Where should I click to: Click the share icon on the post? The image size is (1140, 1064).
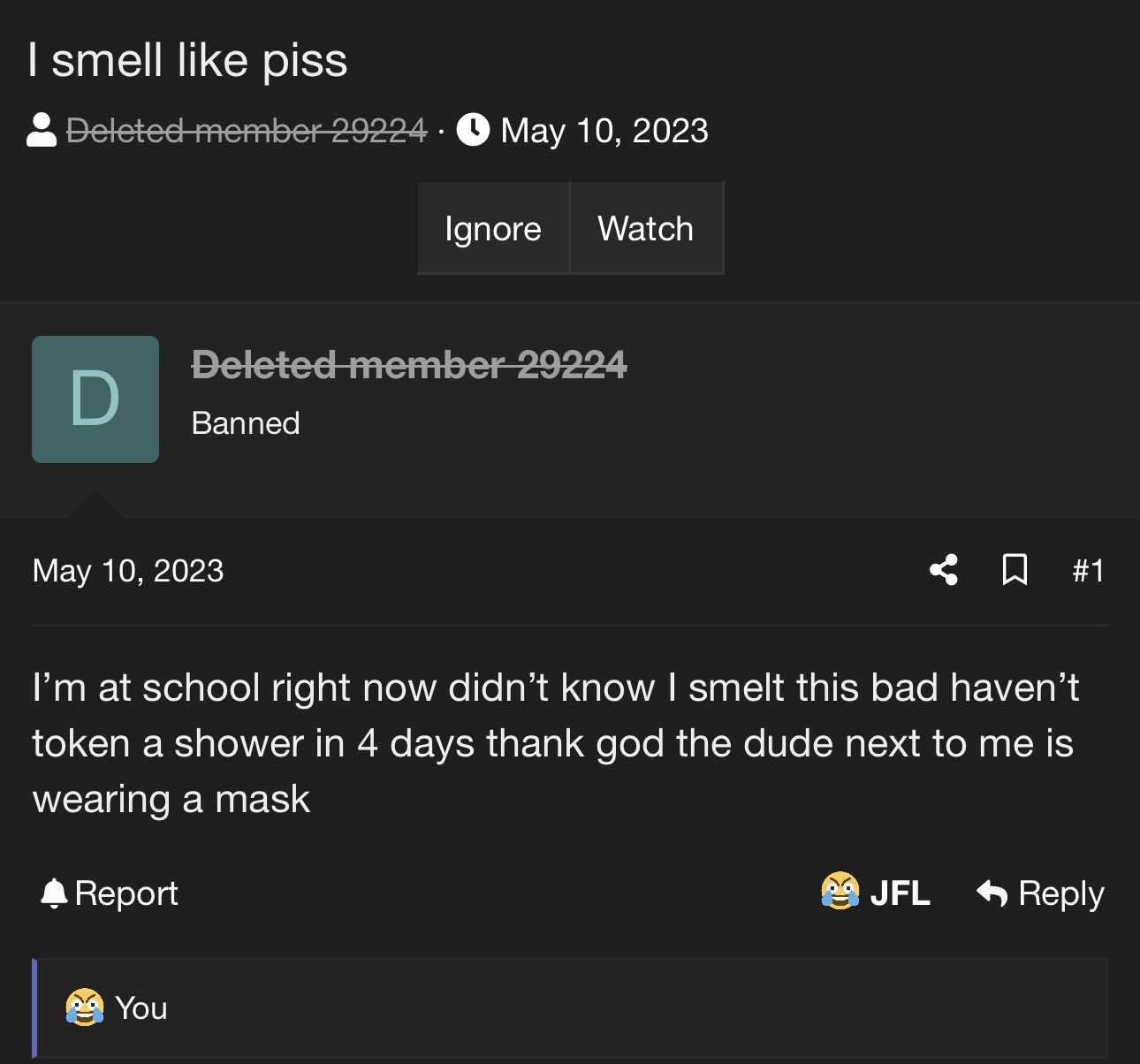coord(944,570)
